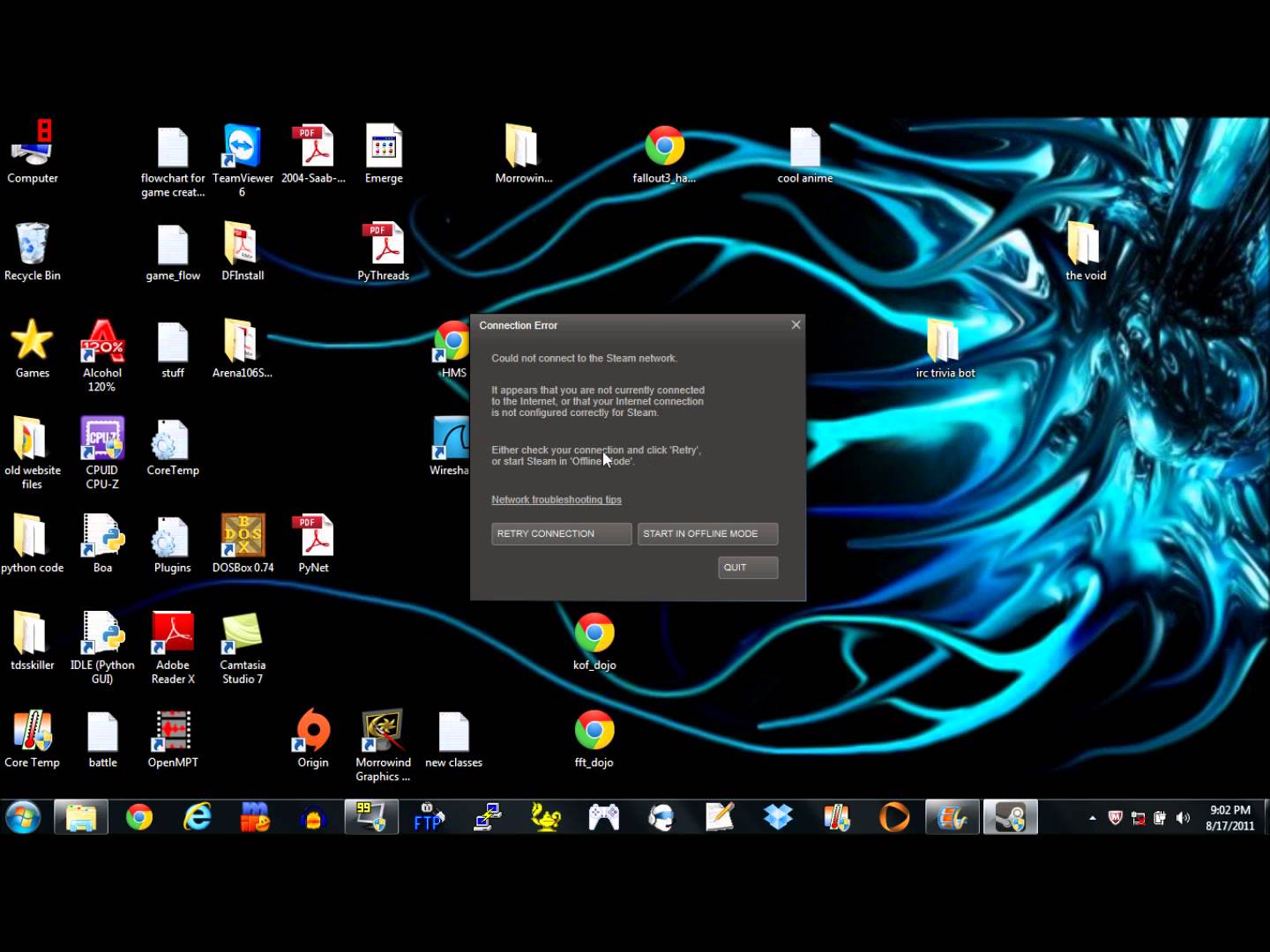1270x952 pixels.
Task: Switch to the Steam taskbar button
Action: pos(1011,818)
